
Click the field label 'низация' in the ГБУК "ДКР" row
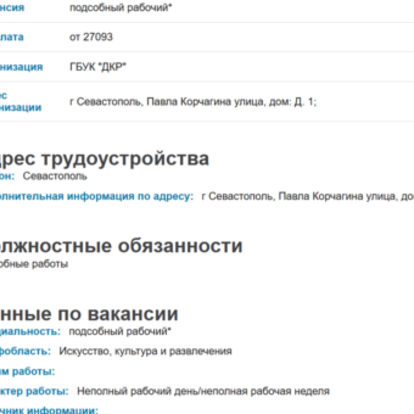click(21, 67)
